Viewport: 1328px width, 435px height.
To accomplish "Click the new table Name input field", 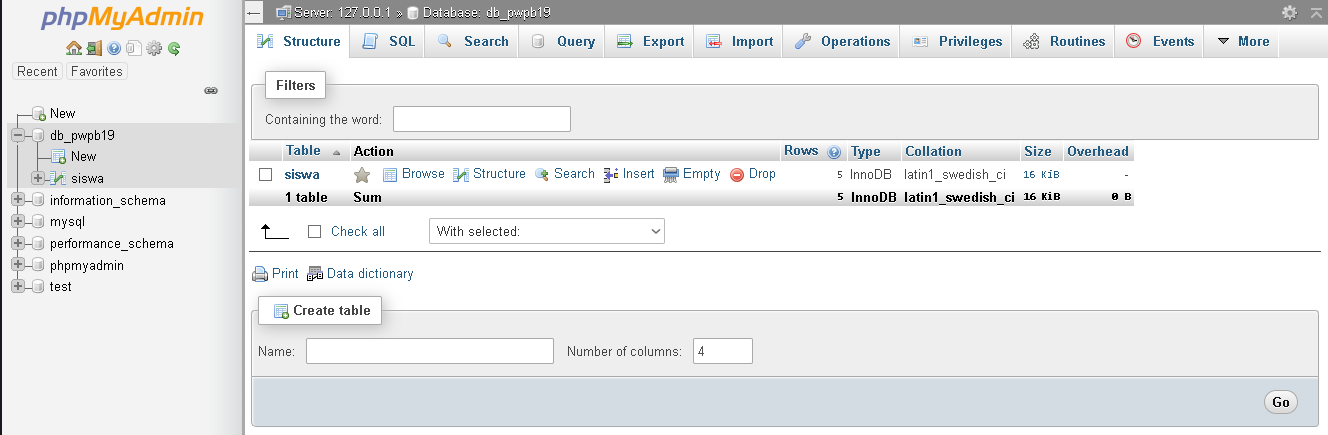I will (x=430, y=351).
